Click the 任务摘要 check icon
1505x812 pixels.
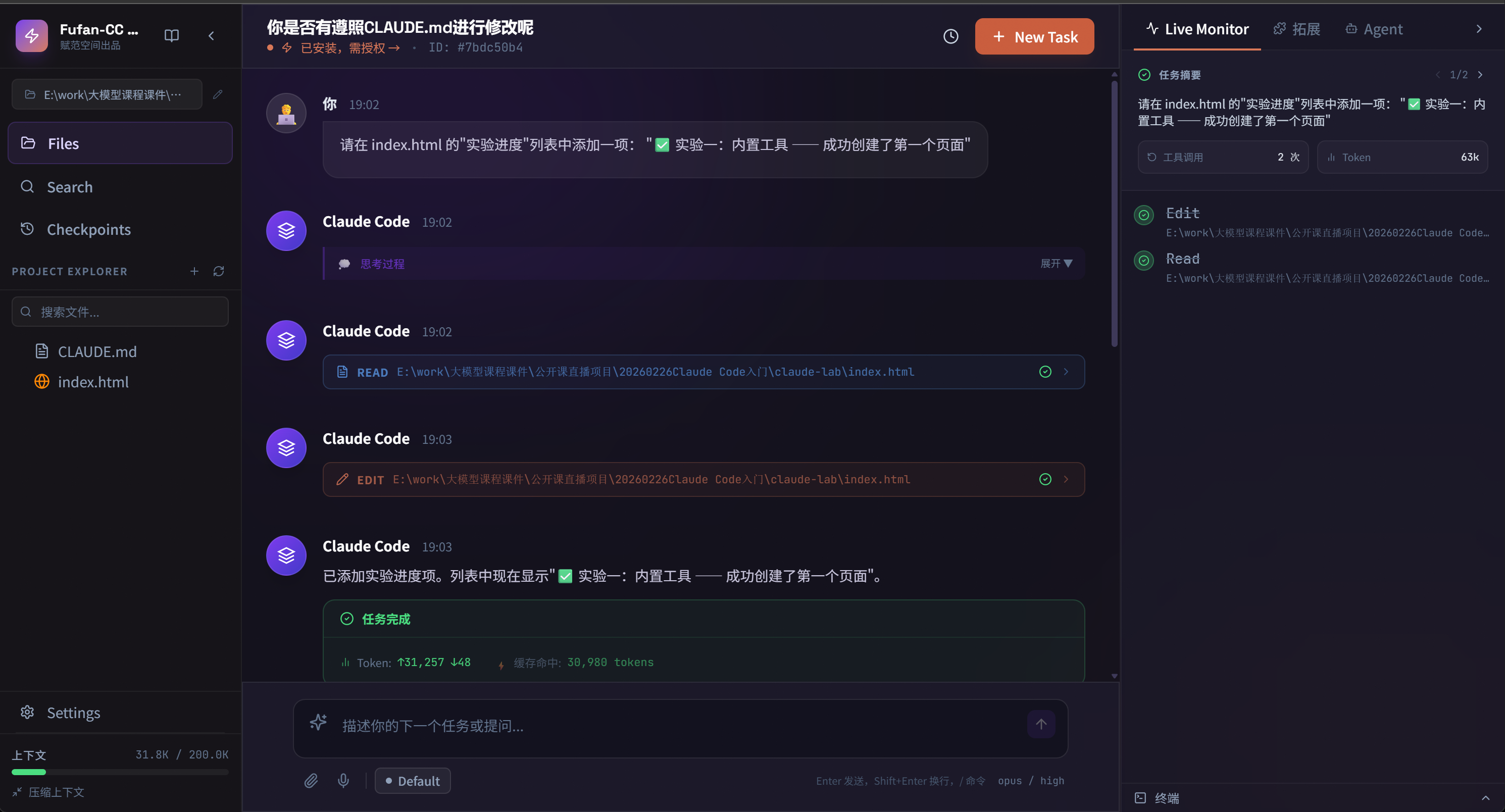click(1144, 75)
